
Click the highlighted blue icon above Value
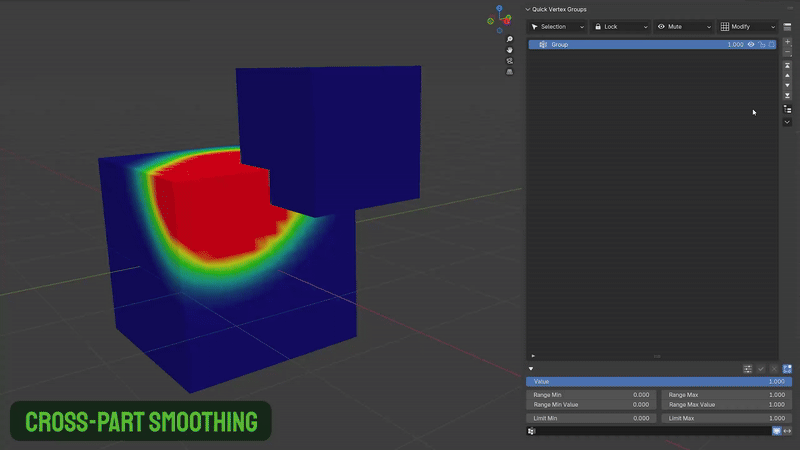tap(787, 368)
